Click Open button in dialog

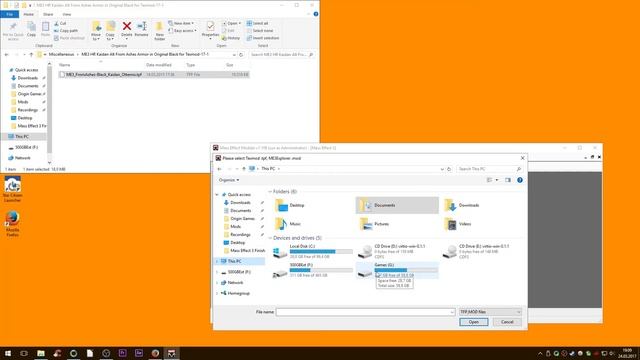[473, 322]
